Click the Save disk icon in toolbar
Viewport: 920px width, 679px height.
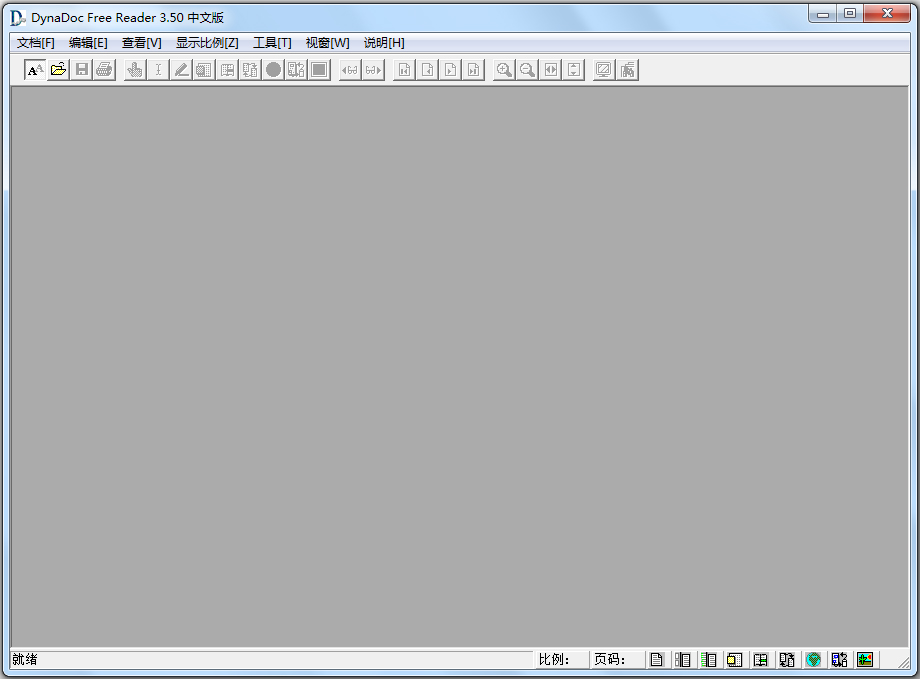point(81,69)
